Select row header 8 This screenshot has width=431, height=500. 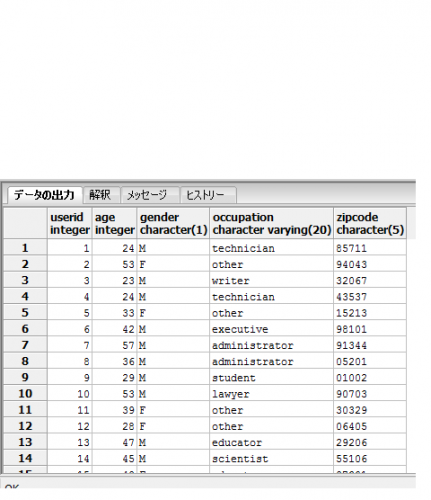click(25, 361)
